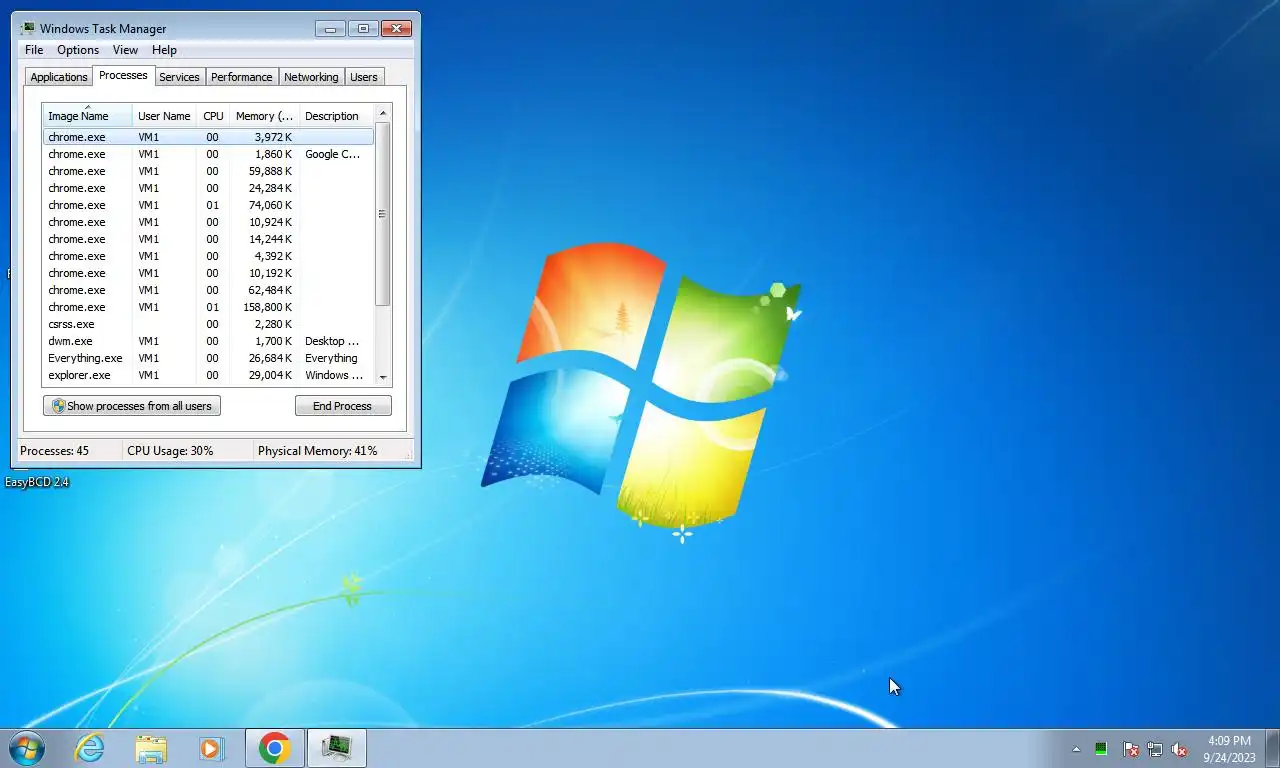
Task: Switch to Google Chrome in the taskbar
Action: (275, 748)
